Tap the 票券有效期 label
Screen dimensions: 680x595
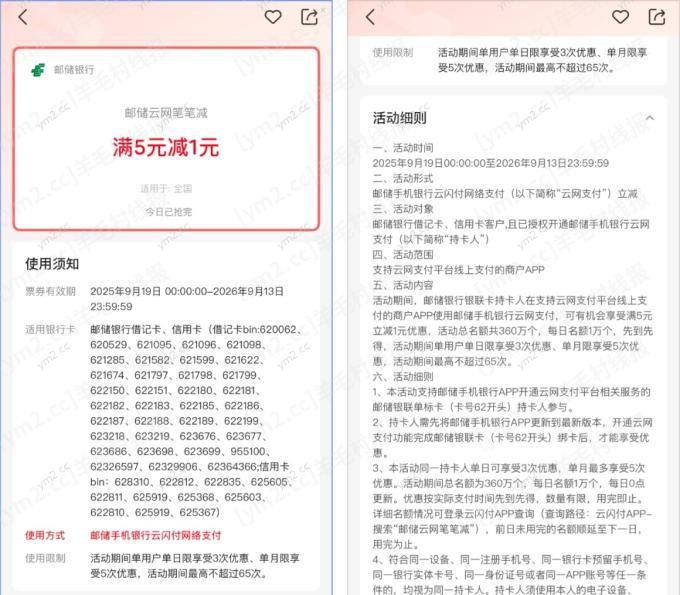(50, 291)
